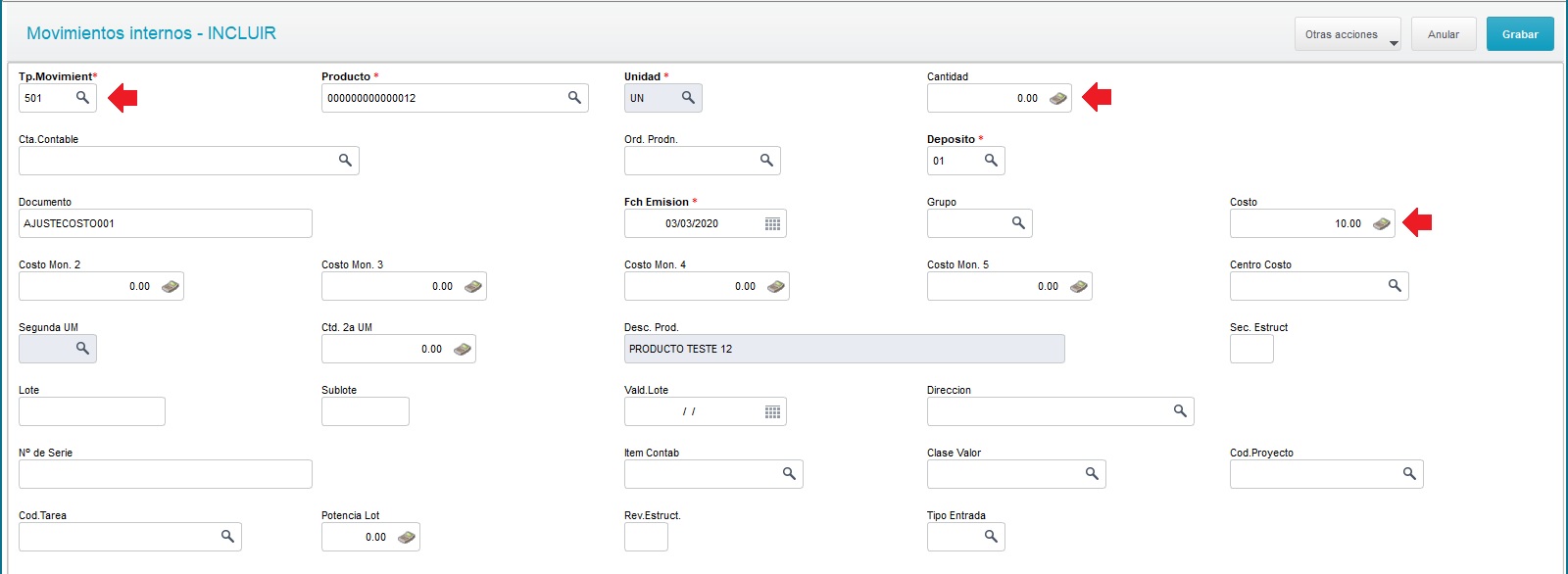Image resolution: width=1568 pixels, height=574 pixels.
Task: Open calendar picker for Fch Emision
Action: (x=772, y=223)
